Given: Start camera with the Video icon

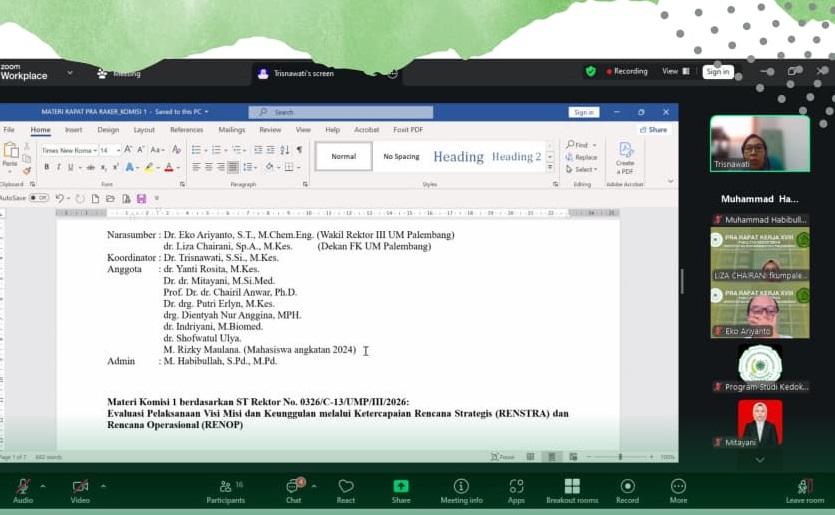Looking at the screenshot, I should point(80,486).
